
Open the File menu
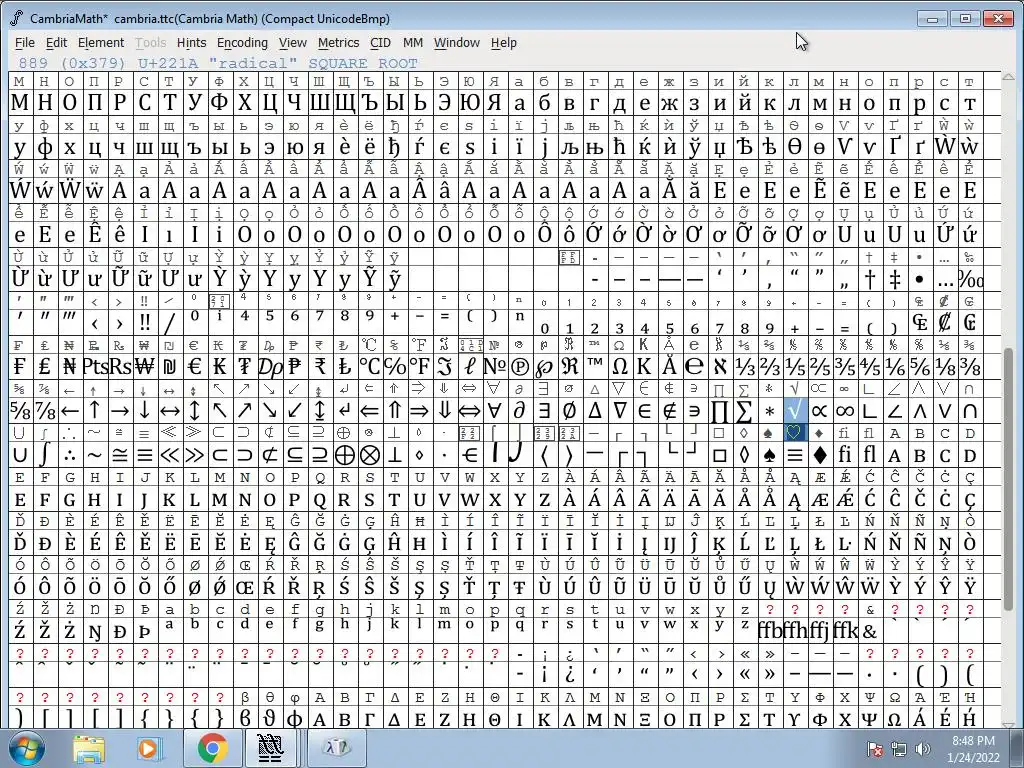coord(25,42)
